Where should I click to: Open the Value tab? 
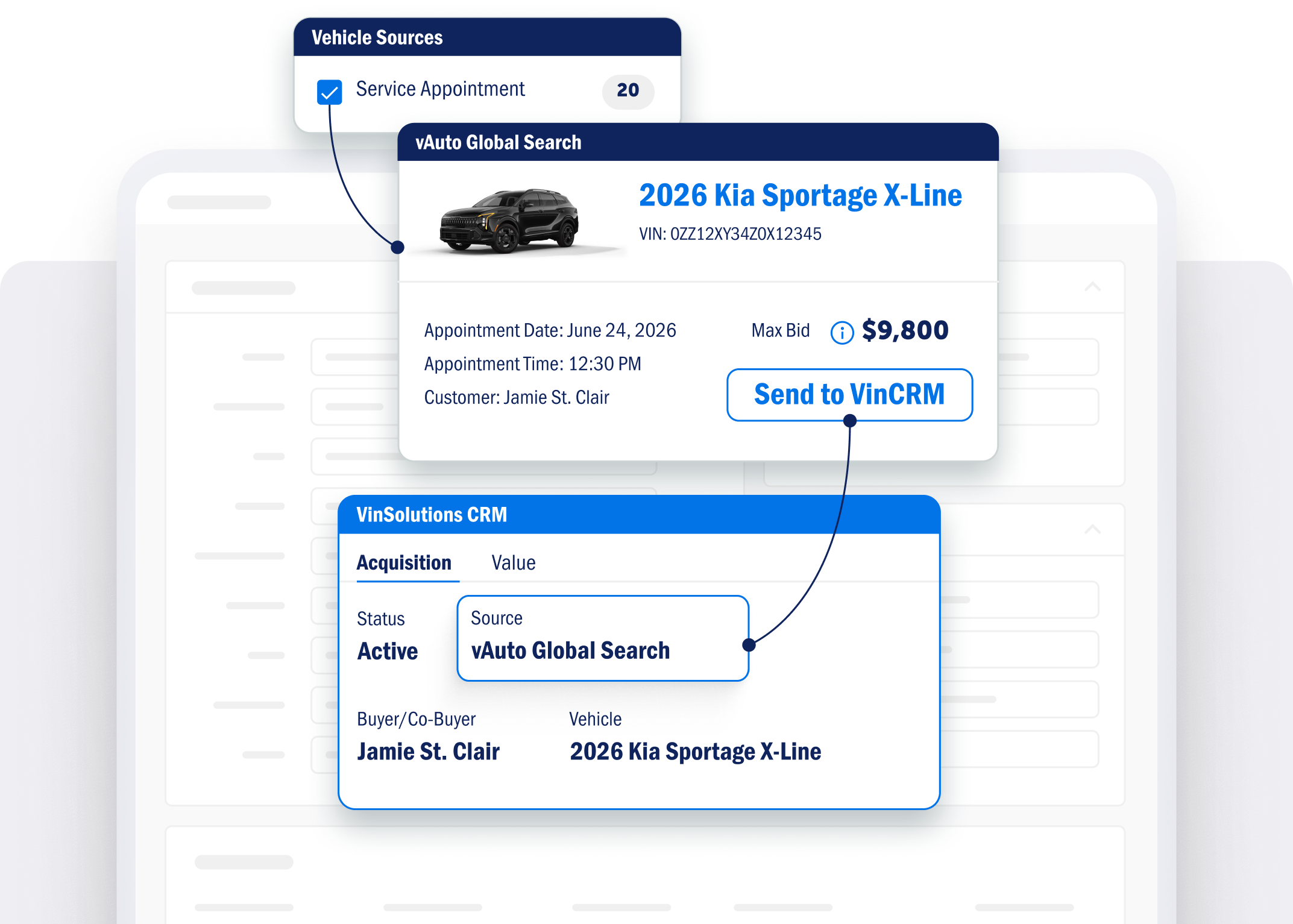(514, 562)
